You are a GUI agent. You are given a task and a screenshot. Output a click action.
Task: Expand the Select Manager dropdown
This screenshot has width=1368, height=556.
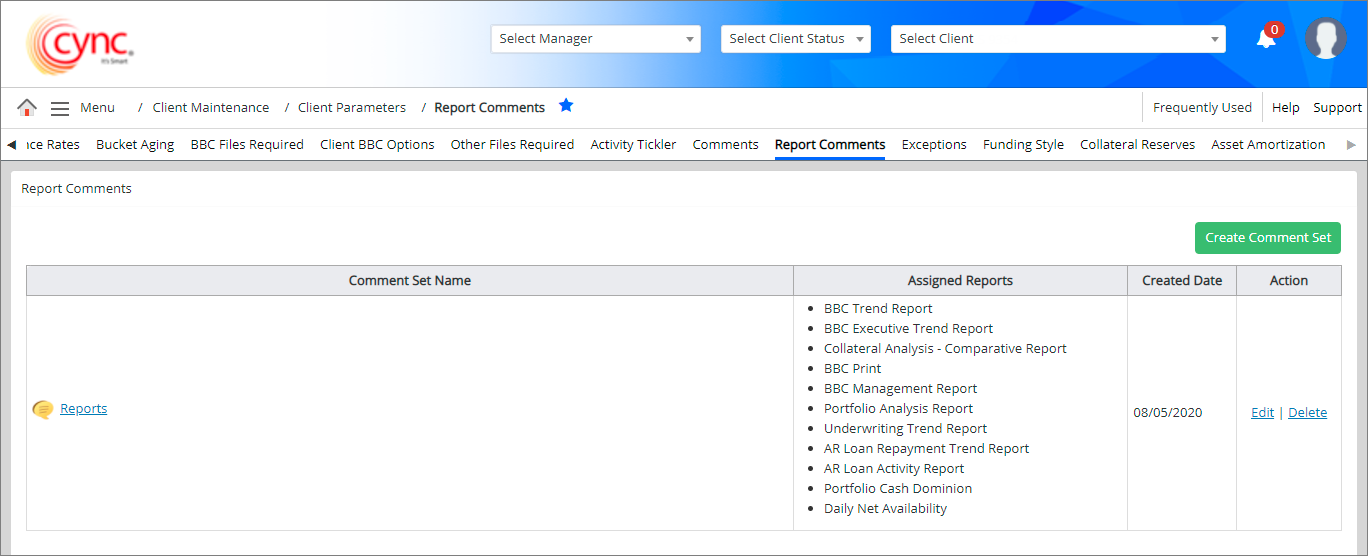[595, 39]
